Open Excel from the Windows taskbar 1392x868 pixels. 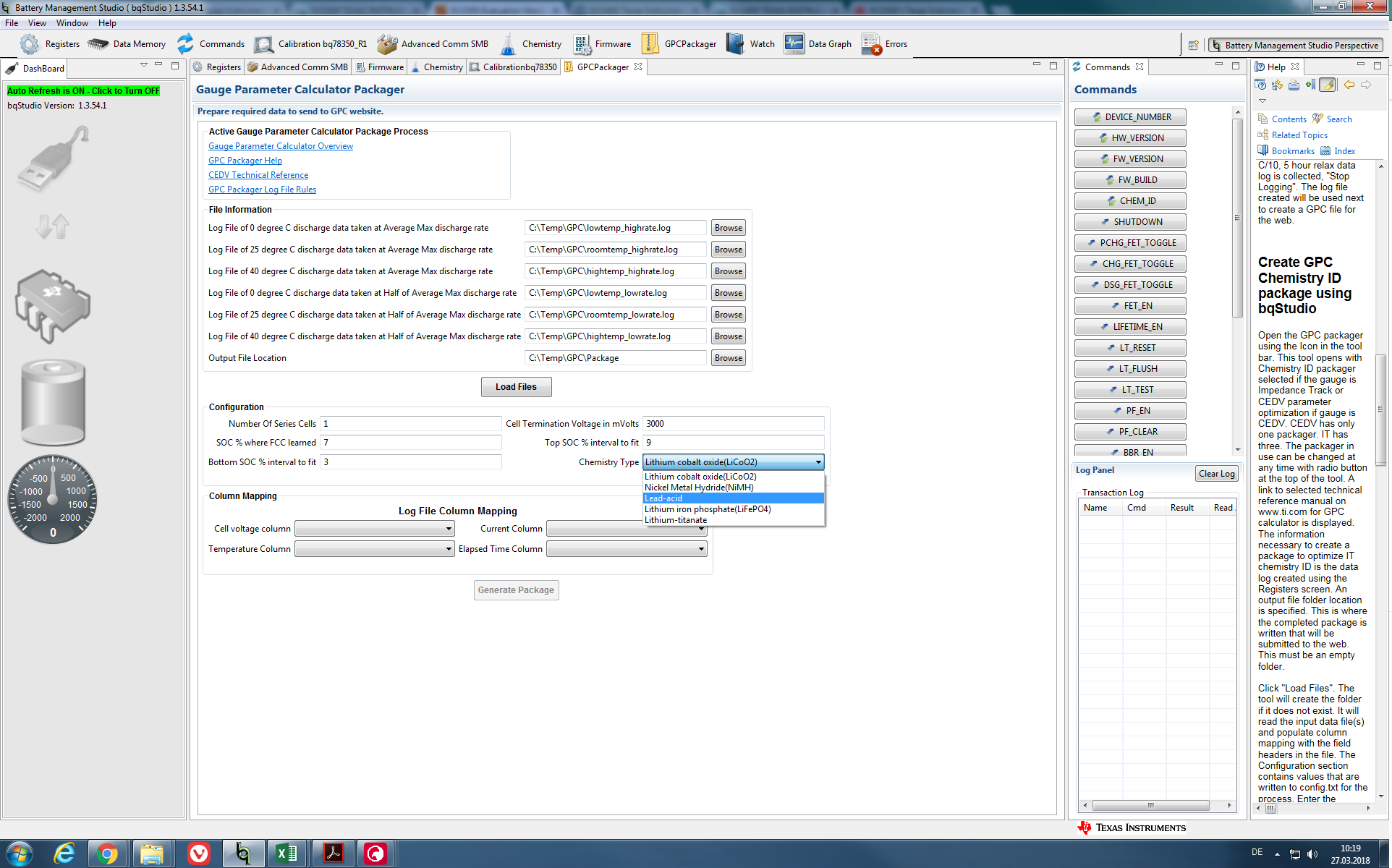(287, 854)
